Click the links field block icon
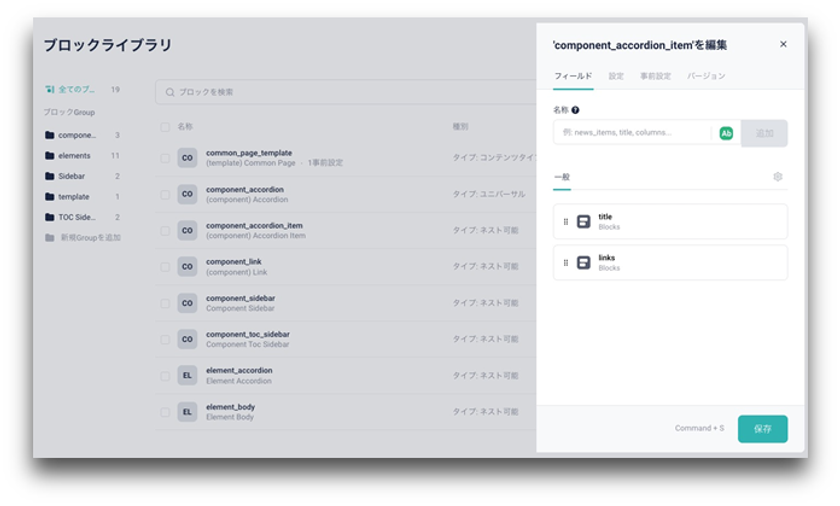840x506 pixels. tap(583, 262)
